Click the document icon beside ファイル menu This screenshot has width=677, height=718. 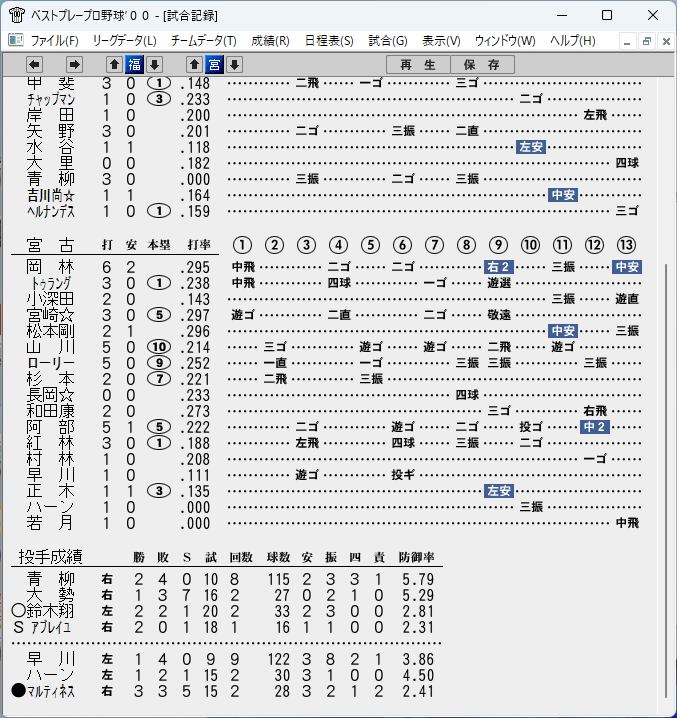(x=16, y=40)
